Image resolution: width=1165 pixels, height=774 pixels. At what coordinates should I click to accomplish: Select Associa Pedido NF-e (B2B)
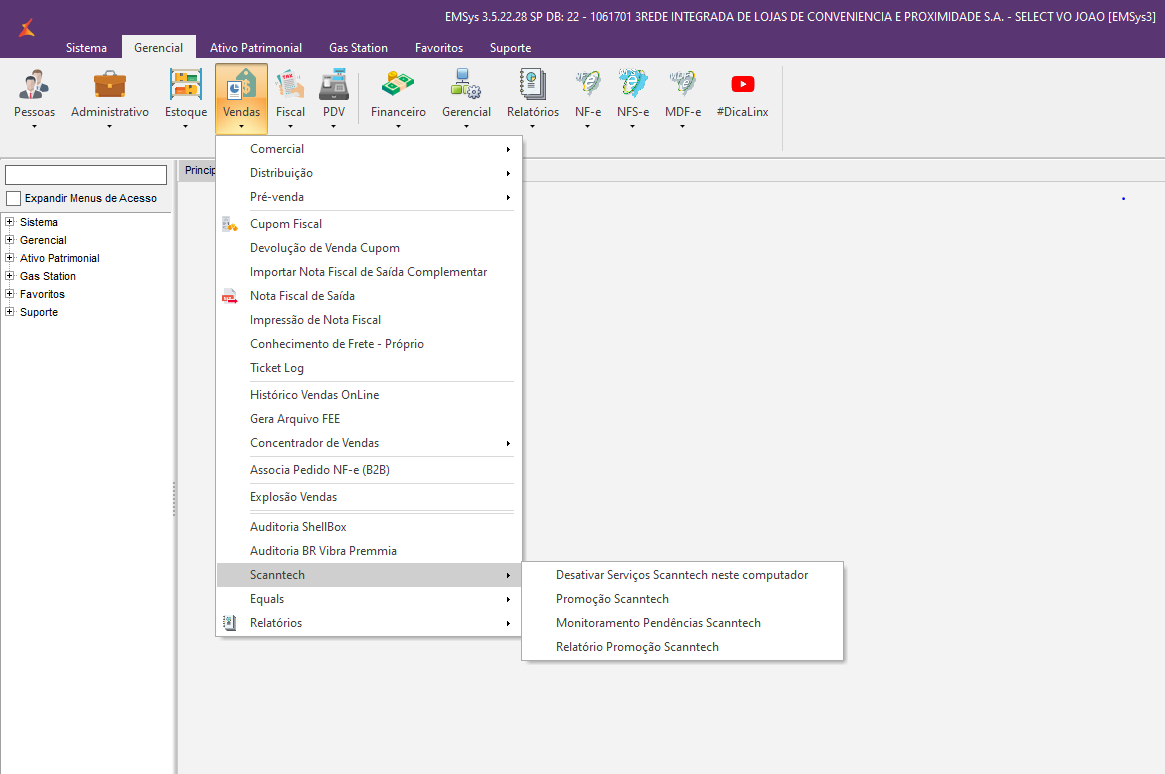pyautogui.click(x=369, y=470)
